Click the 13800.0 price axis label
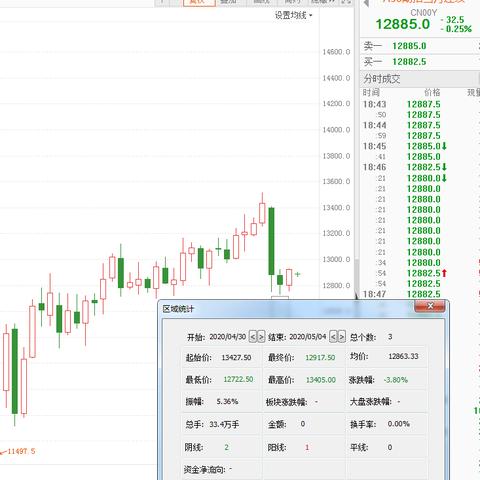 (336, 156)
